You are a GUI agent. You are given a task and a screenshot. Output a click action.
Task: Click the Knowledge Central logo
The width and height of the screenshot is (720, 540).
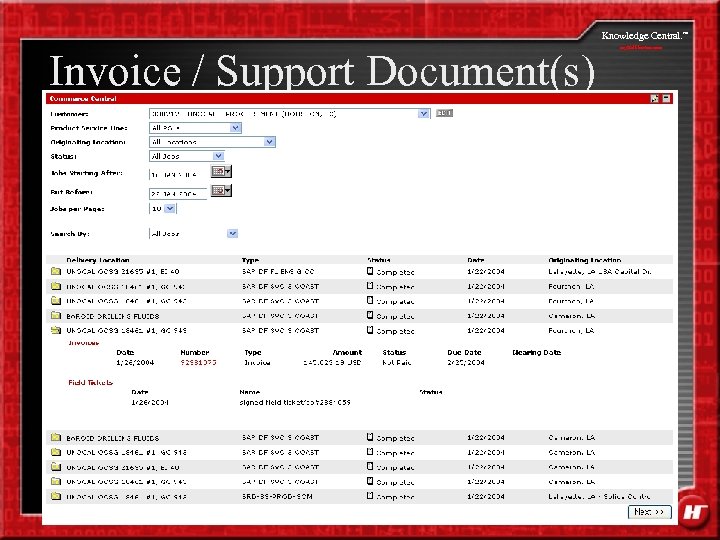point(644,36)
